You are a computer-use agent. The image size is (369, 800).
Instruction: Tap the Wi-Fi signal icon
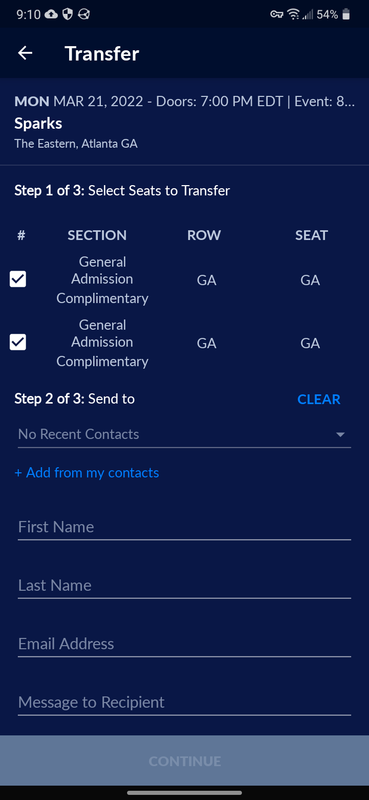pos(293,14)
